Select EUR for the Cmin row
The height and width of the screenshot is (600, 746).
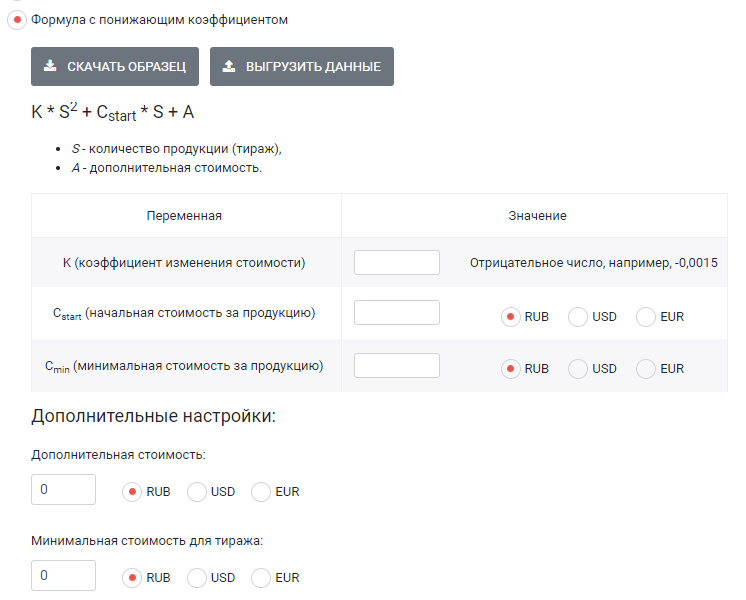coord(646,369)
